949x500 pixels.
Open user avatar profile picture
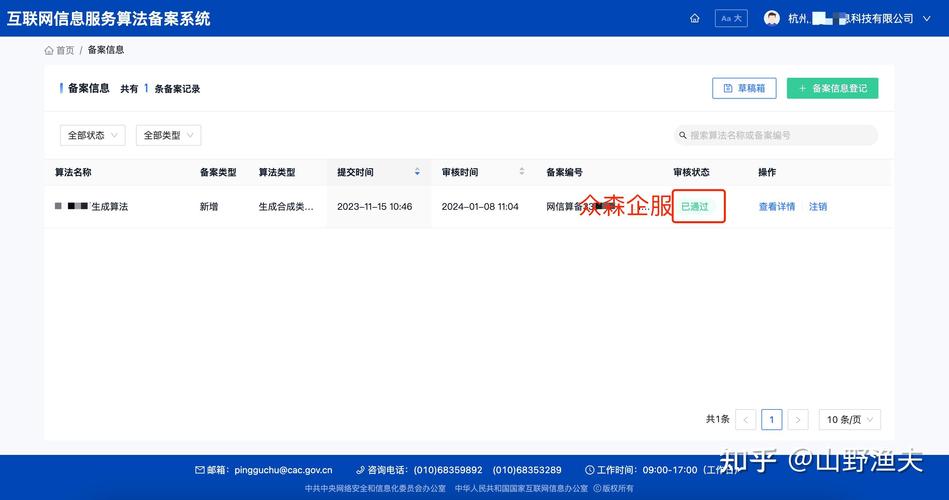(772, 18)
